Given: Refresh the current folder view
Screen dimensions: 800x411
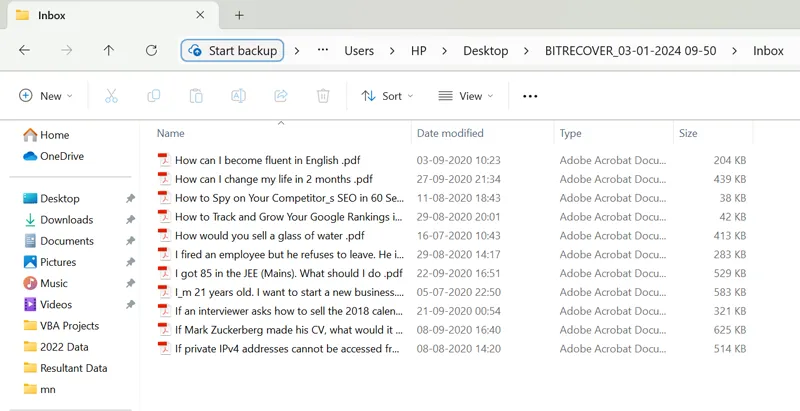Looking at the screenshot, I should pyautogui.click(x=151, y=51).
